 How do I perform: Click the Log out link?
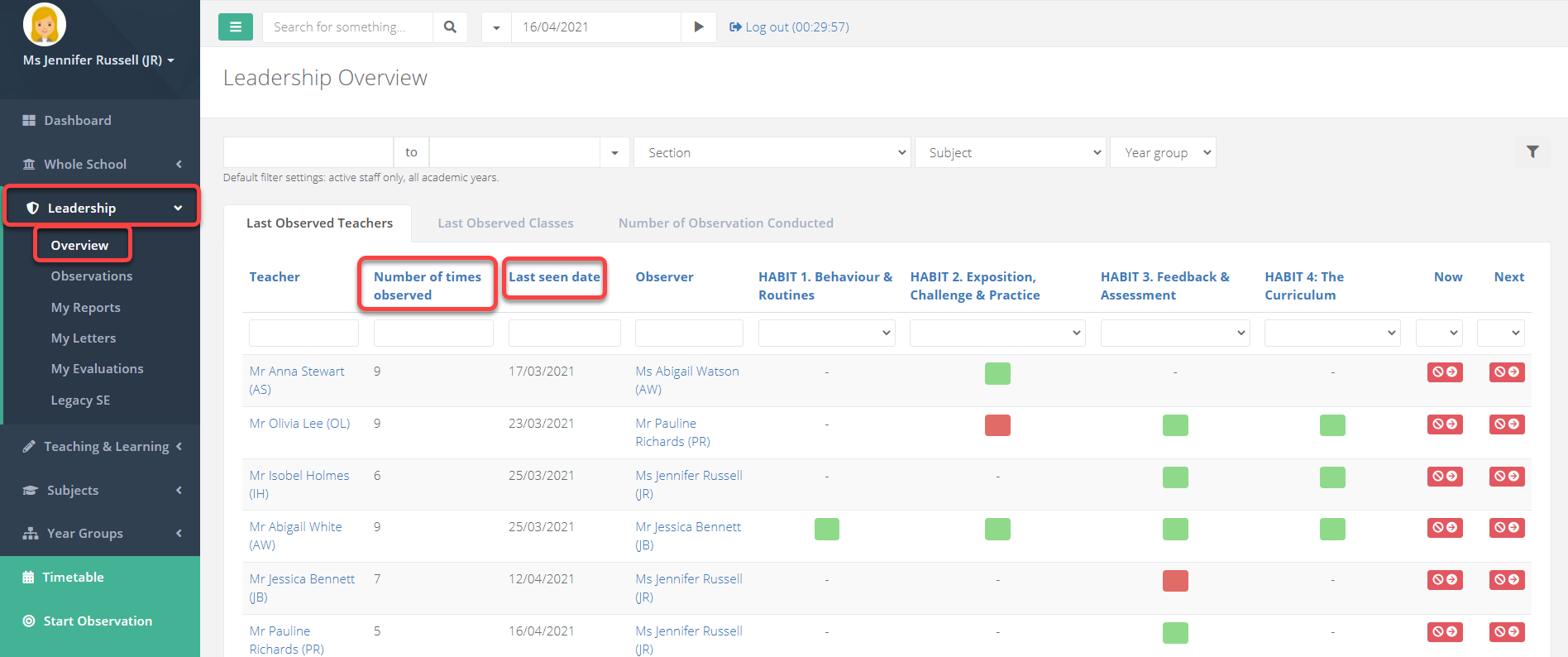click(x=789, y=26)
